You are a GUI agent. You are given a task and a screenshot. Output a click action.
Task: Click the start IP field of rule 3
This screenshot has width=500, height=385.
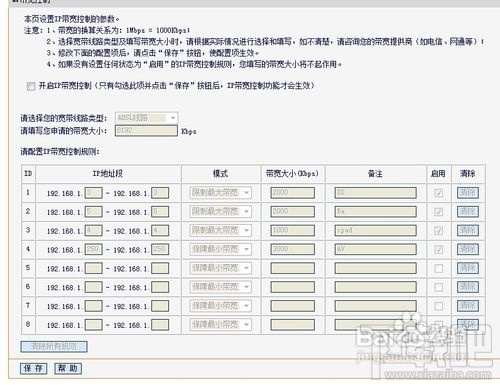(x=94, y=231)
